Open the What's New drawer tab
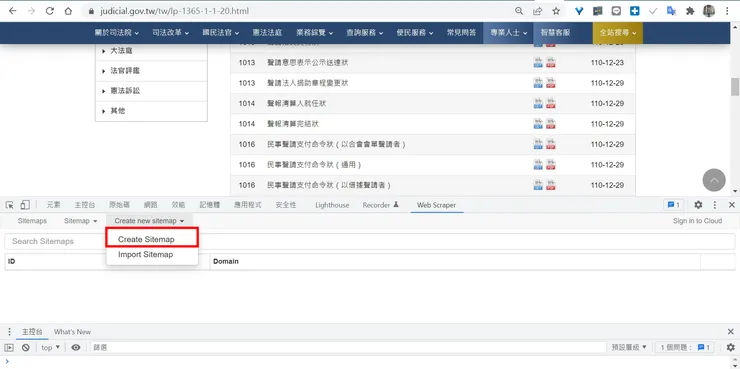 72,332
